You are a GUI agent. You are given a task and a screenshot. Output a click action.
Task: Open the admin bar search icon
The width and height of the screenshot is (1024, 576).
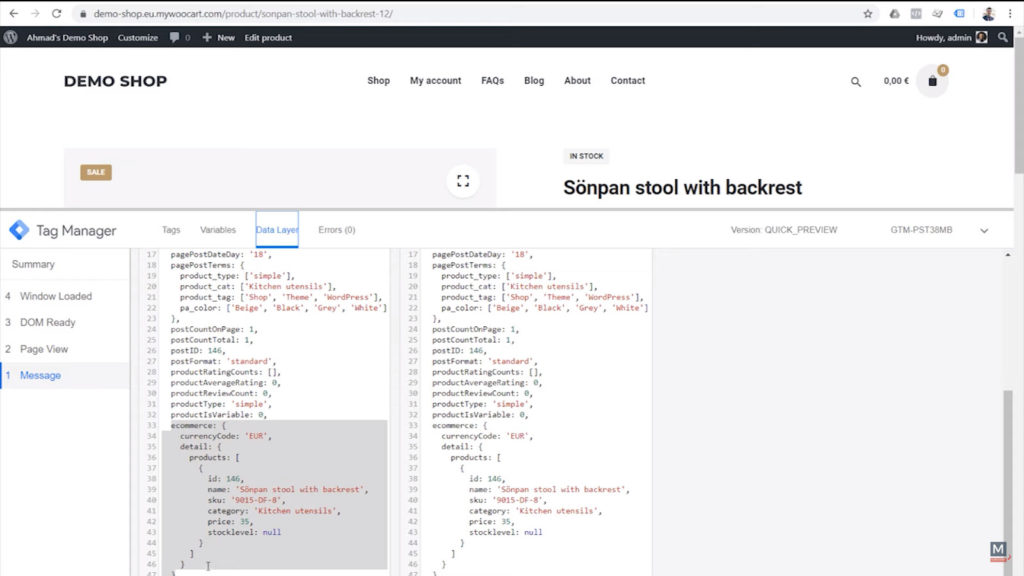[1005, 37]
